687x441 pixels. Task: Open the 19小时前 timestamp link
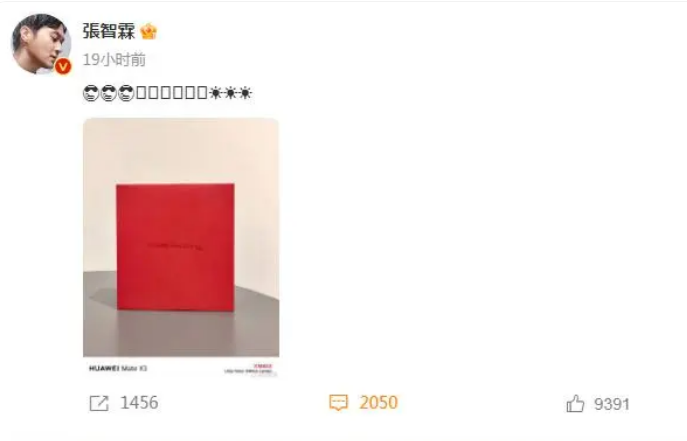114,60
